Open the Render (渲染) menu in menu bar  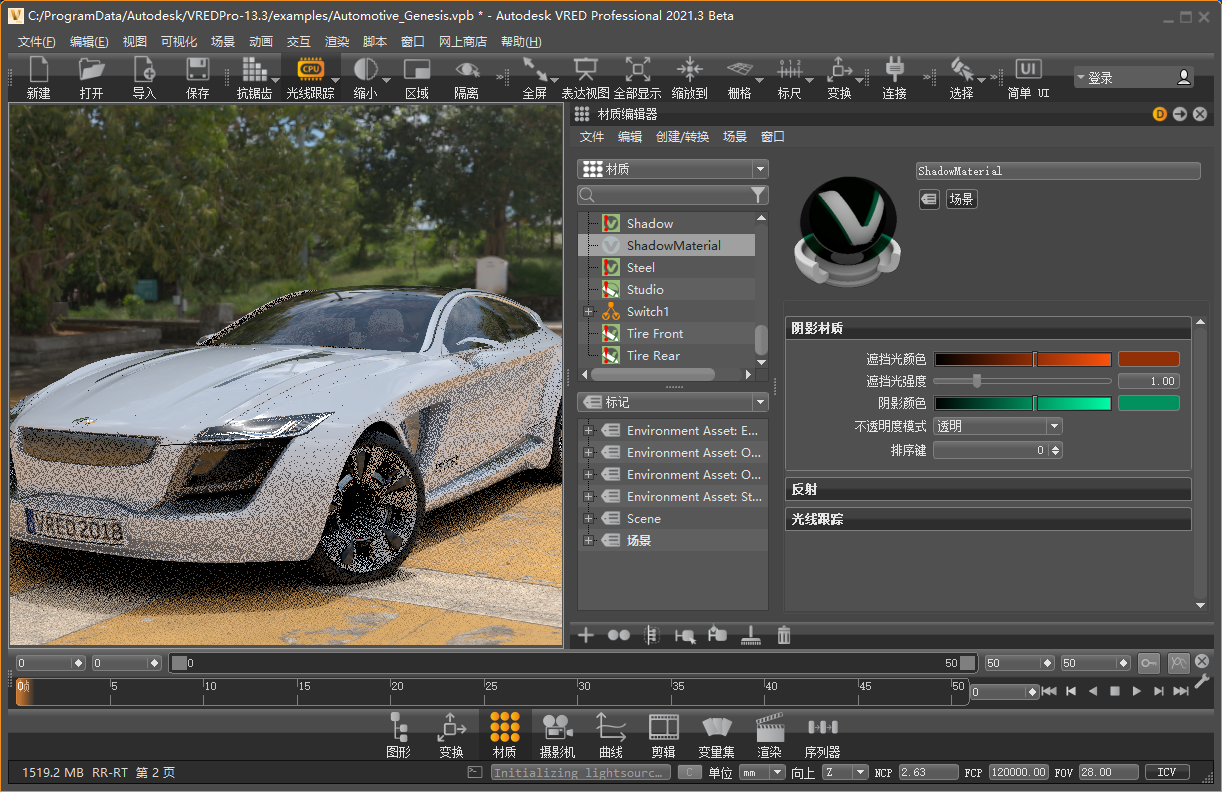tap(337, 42)
